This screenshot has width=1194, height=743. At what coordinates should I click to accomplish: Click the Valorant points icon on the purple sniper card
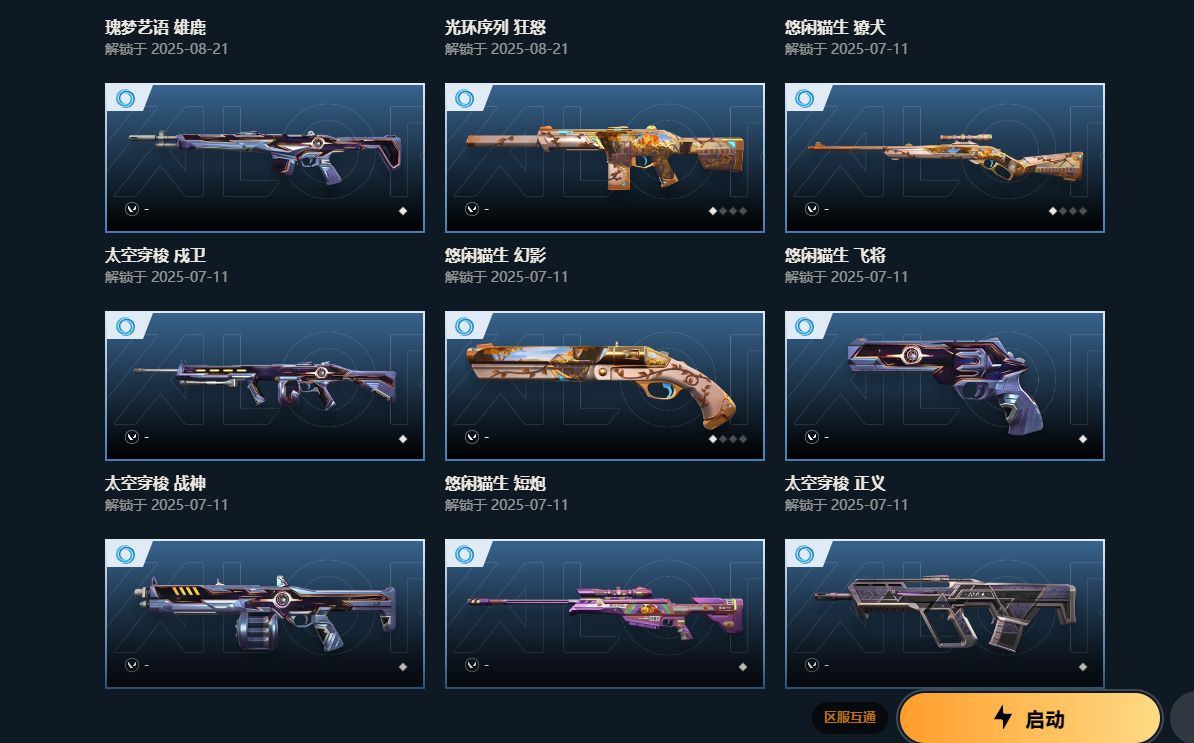[x=472, y=665]
